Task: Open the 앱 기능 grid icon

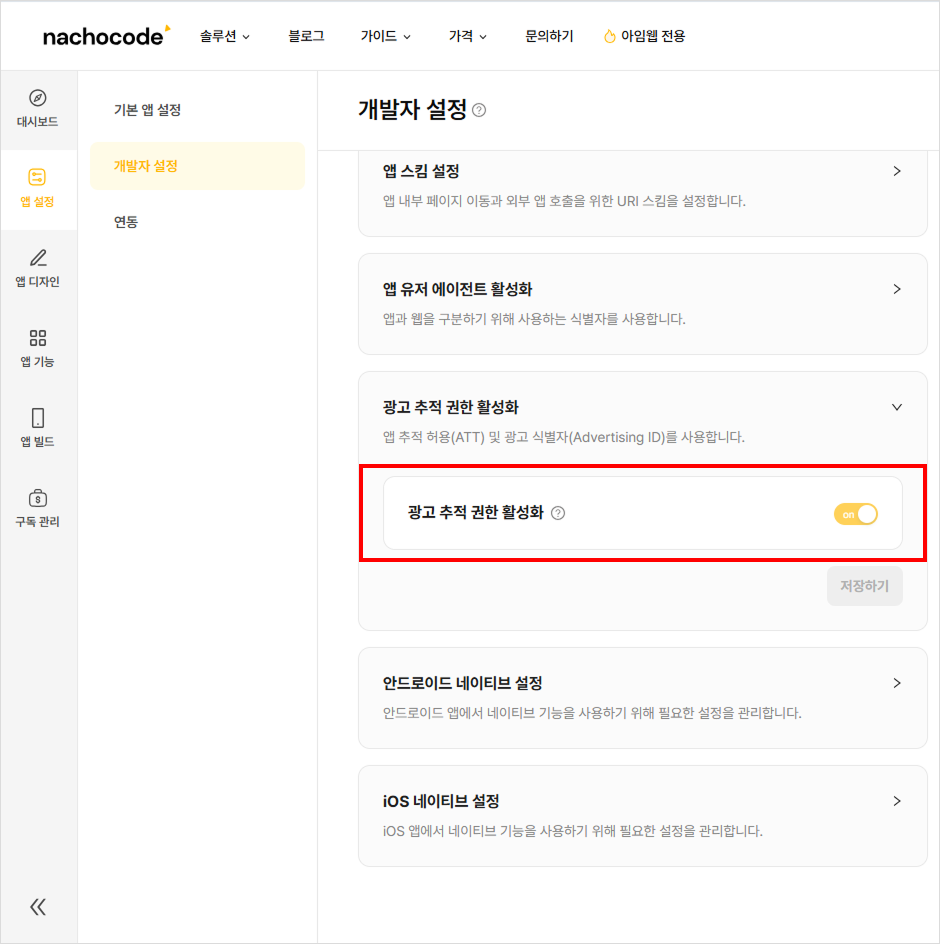Action: click(x=37, y=345)
